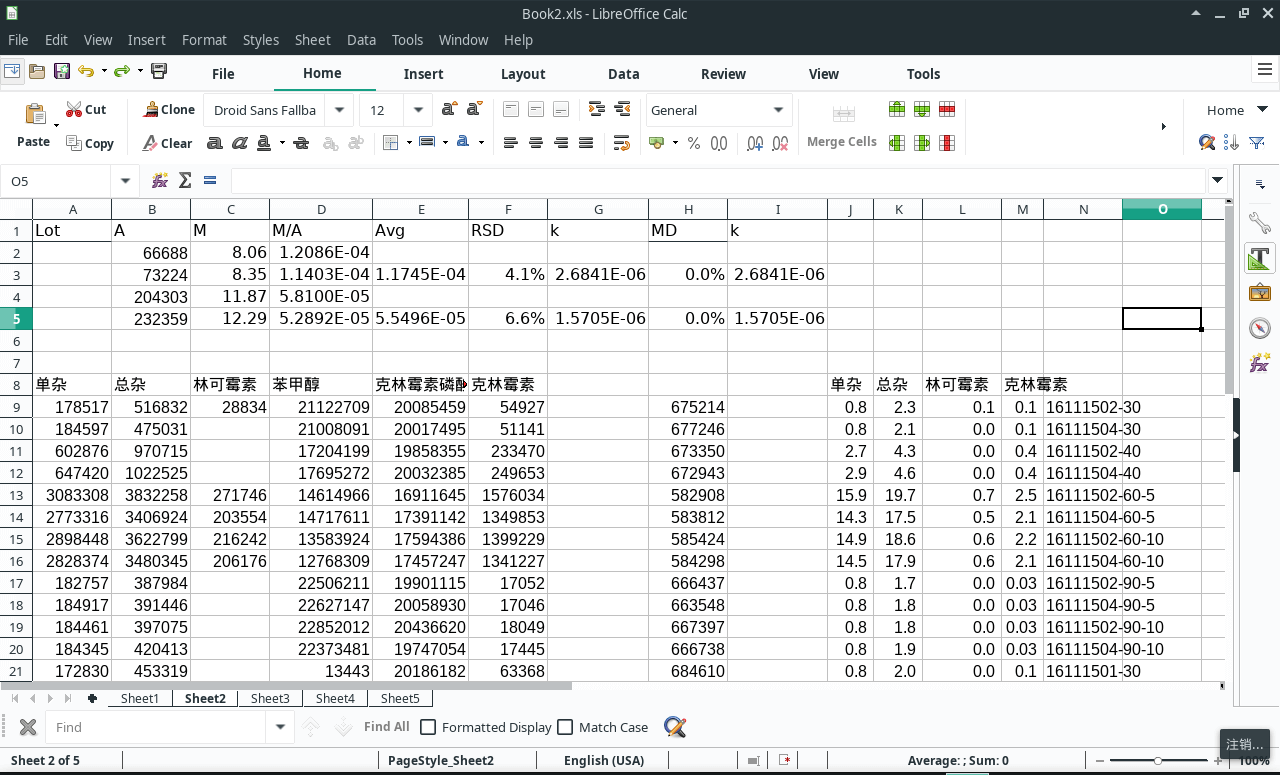Click the Delete Columns red icon
1280x775 pixels.
[947, 143]
